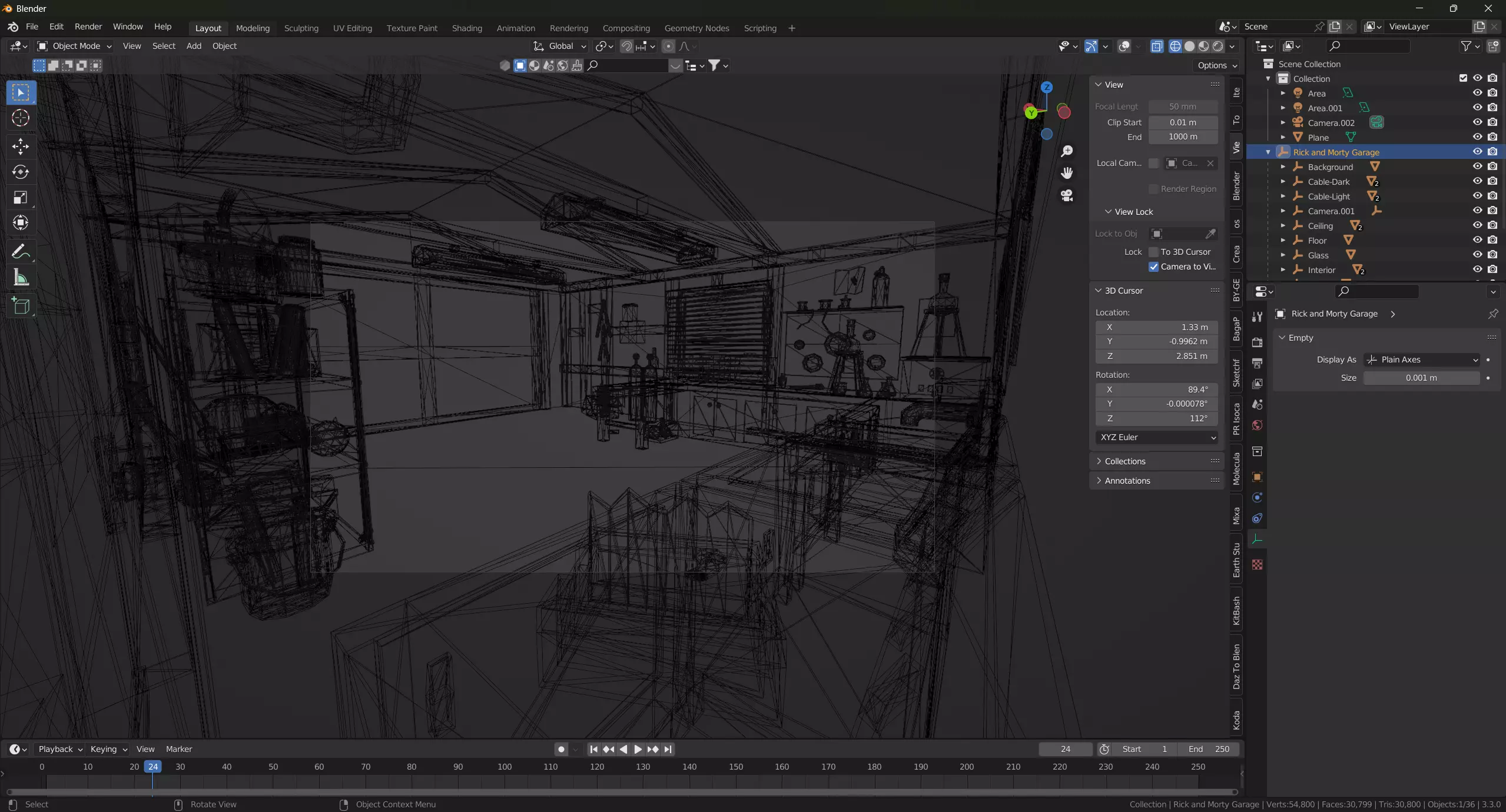Screen dimensions: 1506x812
Task: Choose the Annotate tool
Action: [21, 252]
